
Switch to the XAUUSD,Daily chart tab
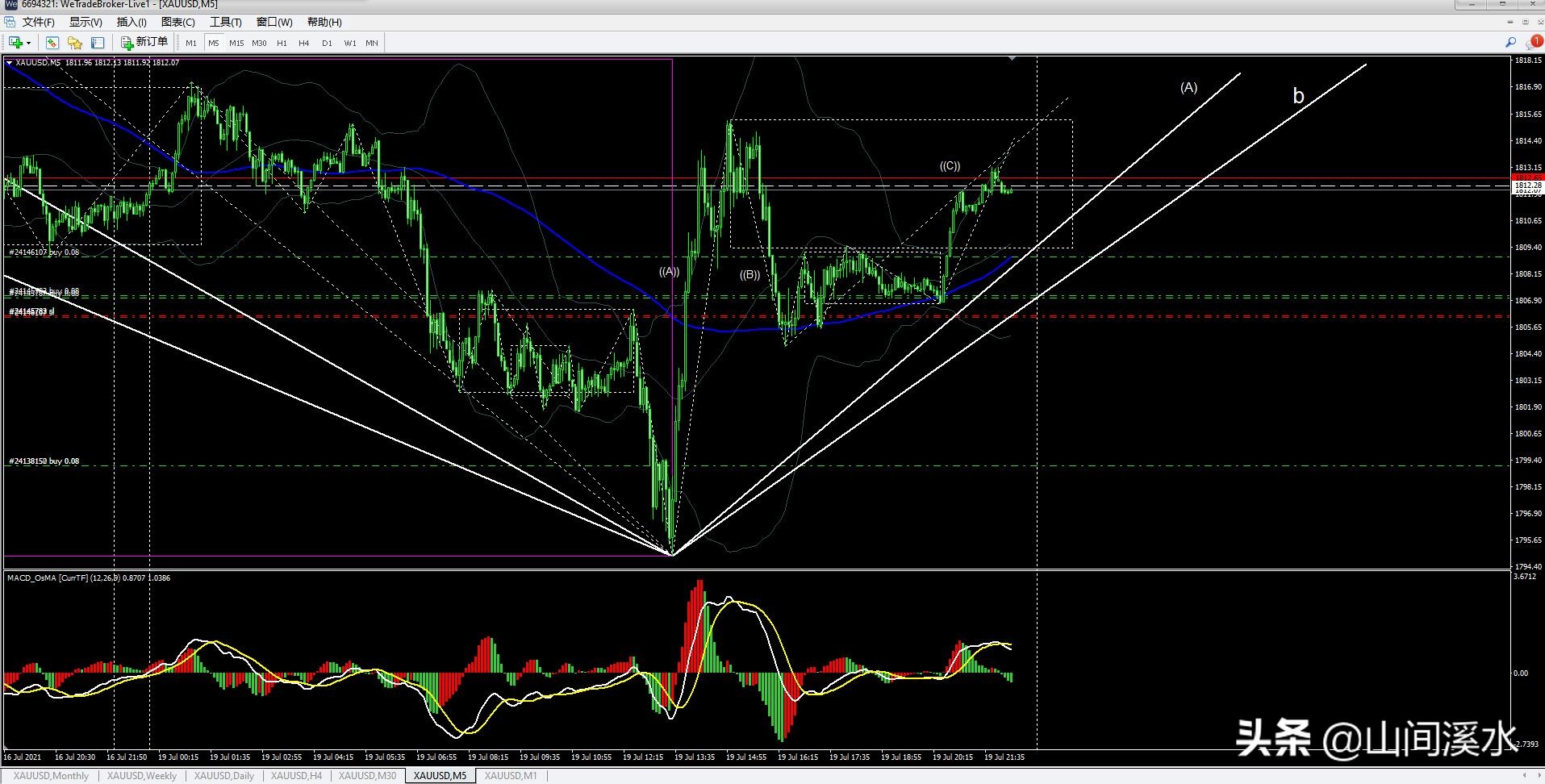tap(224, 776)
